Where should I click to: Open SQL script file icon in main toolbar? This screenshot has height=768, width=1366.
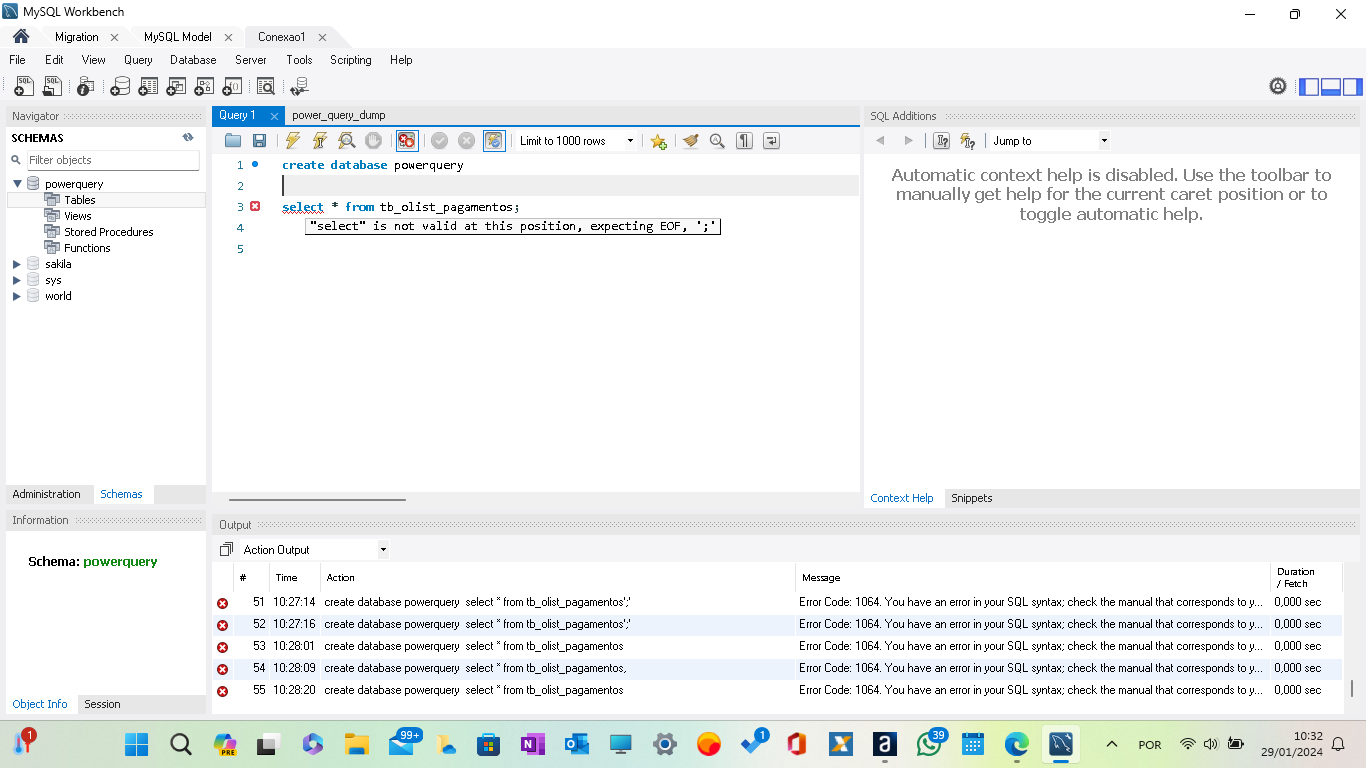click(52, 87)
